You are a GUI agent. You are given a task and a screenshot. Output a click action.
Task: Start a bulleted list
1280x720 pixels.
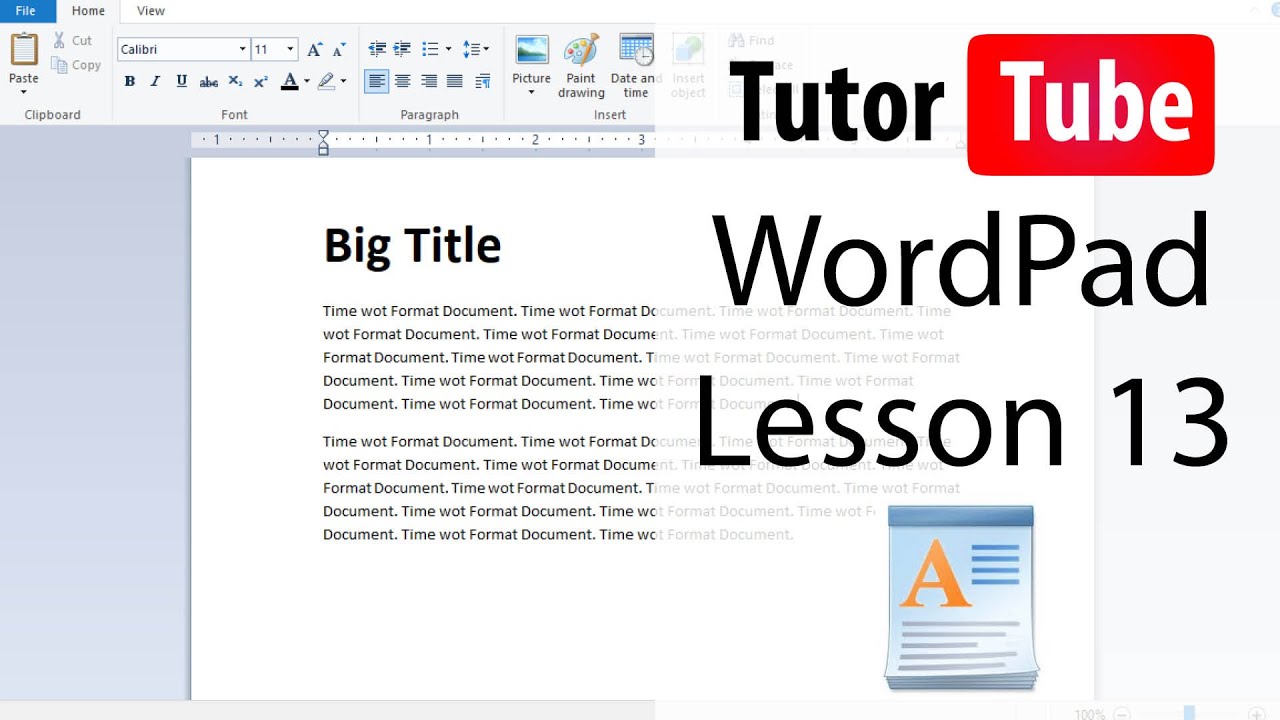coord(430,49)
